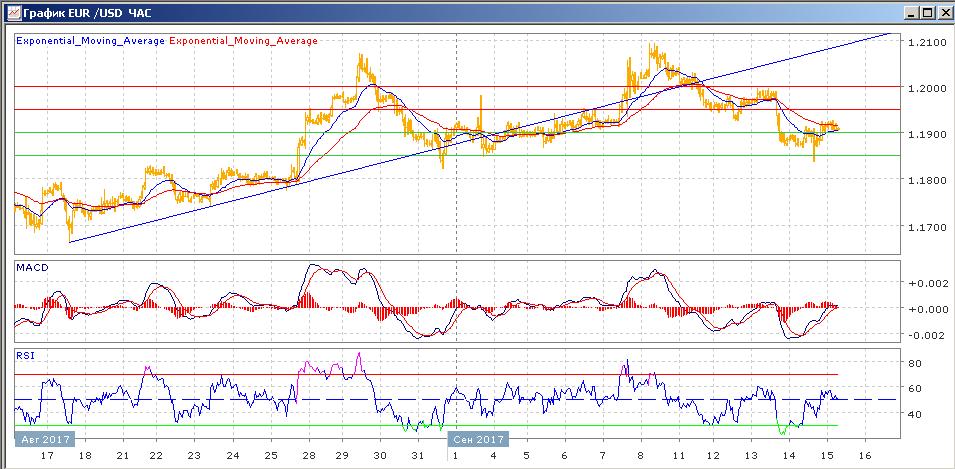Minimize the EUR/USD chart window
Viewport: 955px width, 469px height.
coord(911,12)
